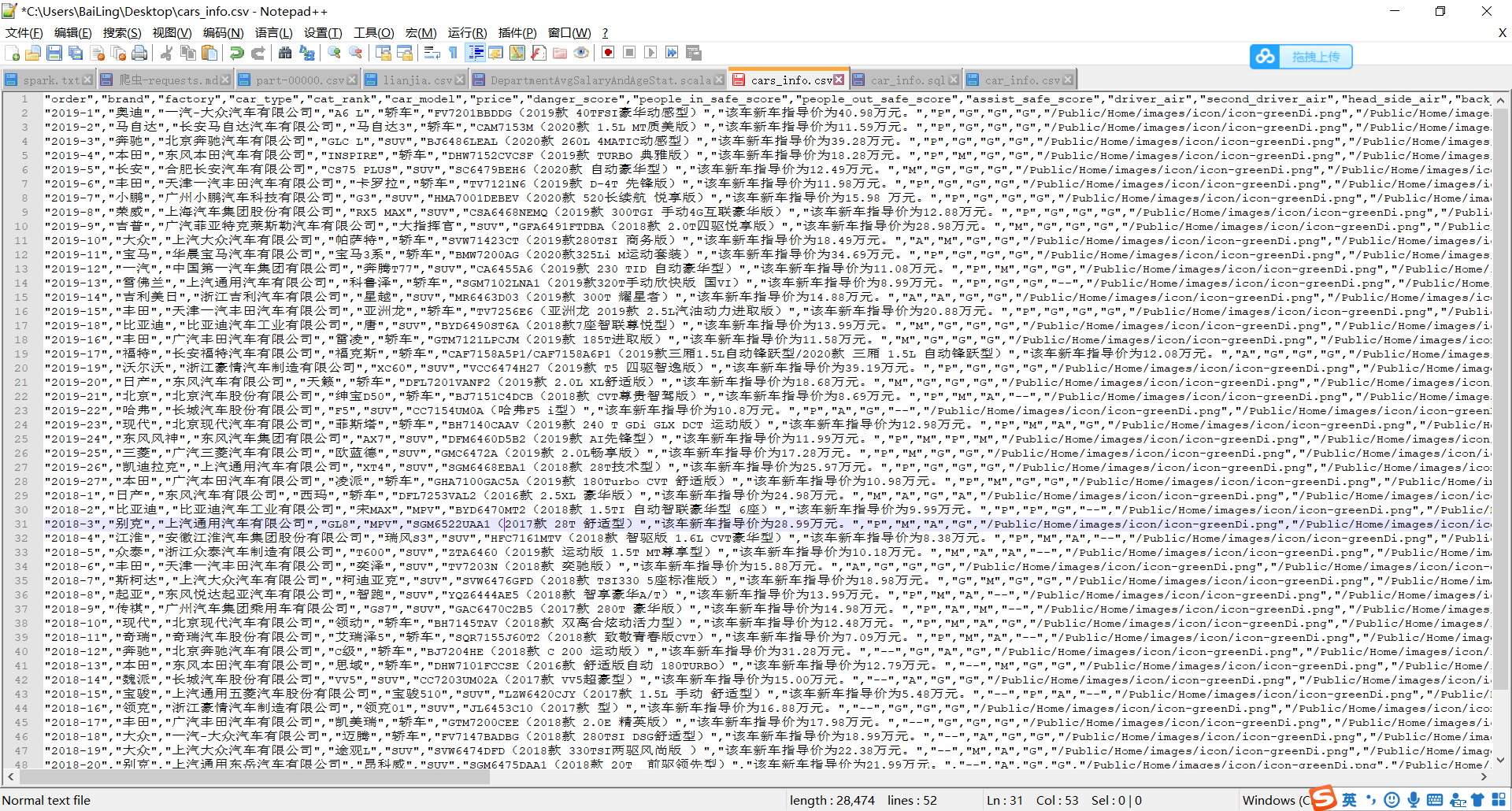Open Find with the binoculars icon

pos(285,53)
